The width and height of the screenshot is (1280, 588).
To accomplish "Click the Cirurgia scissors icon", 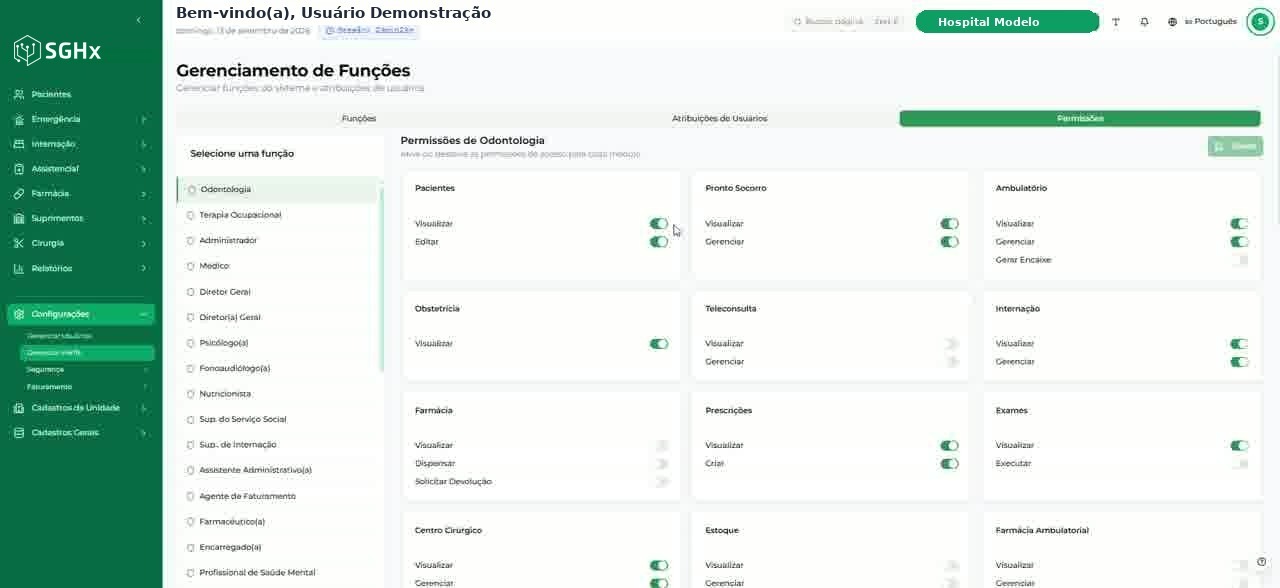I will tap(19, 243).
